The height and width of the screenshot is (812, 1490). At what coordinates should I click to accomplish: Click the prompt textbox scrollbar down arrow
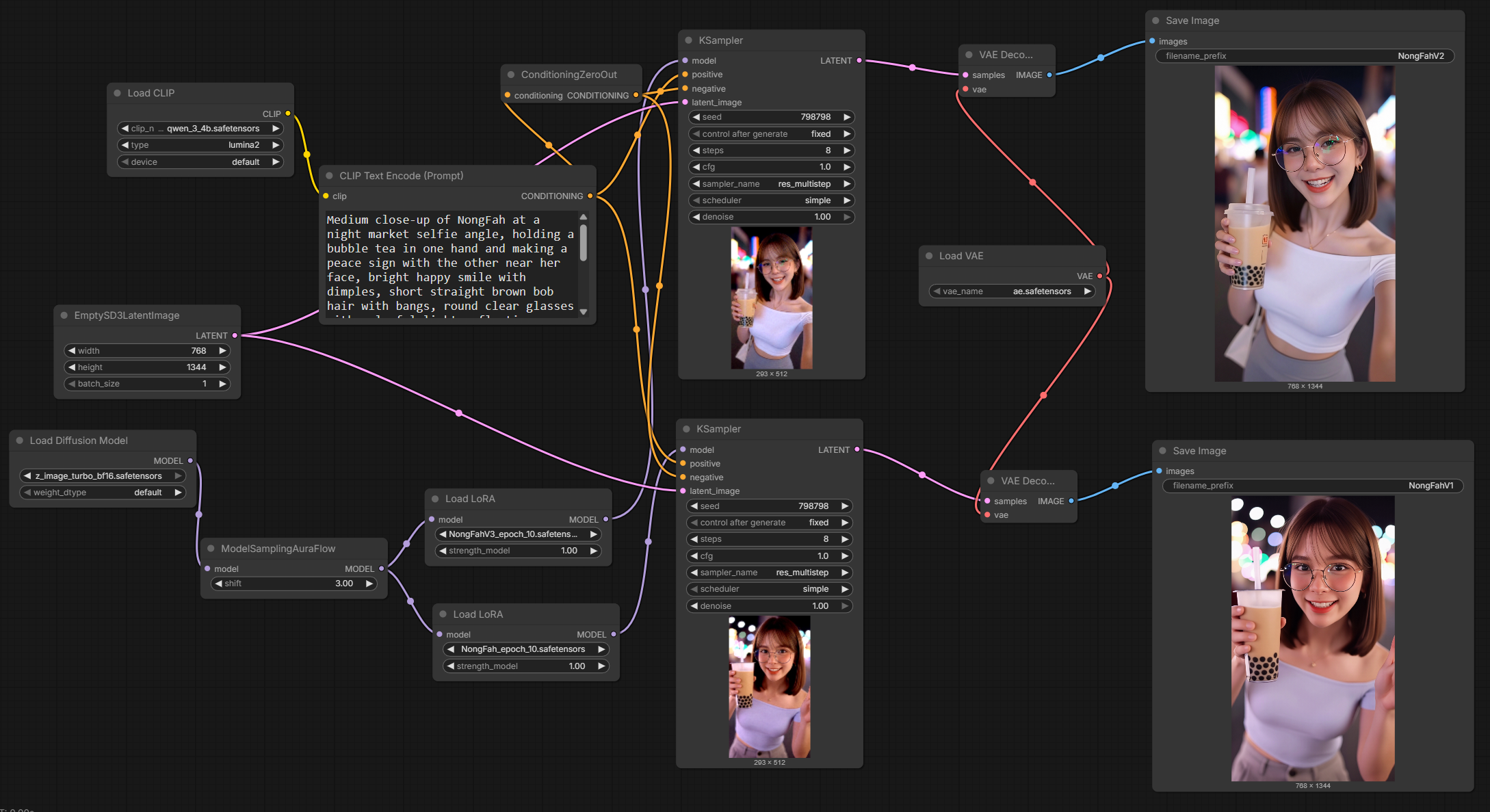pos(584,311)
